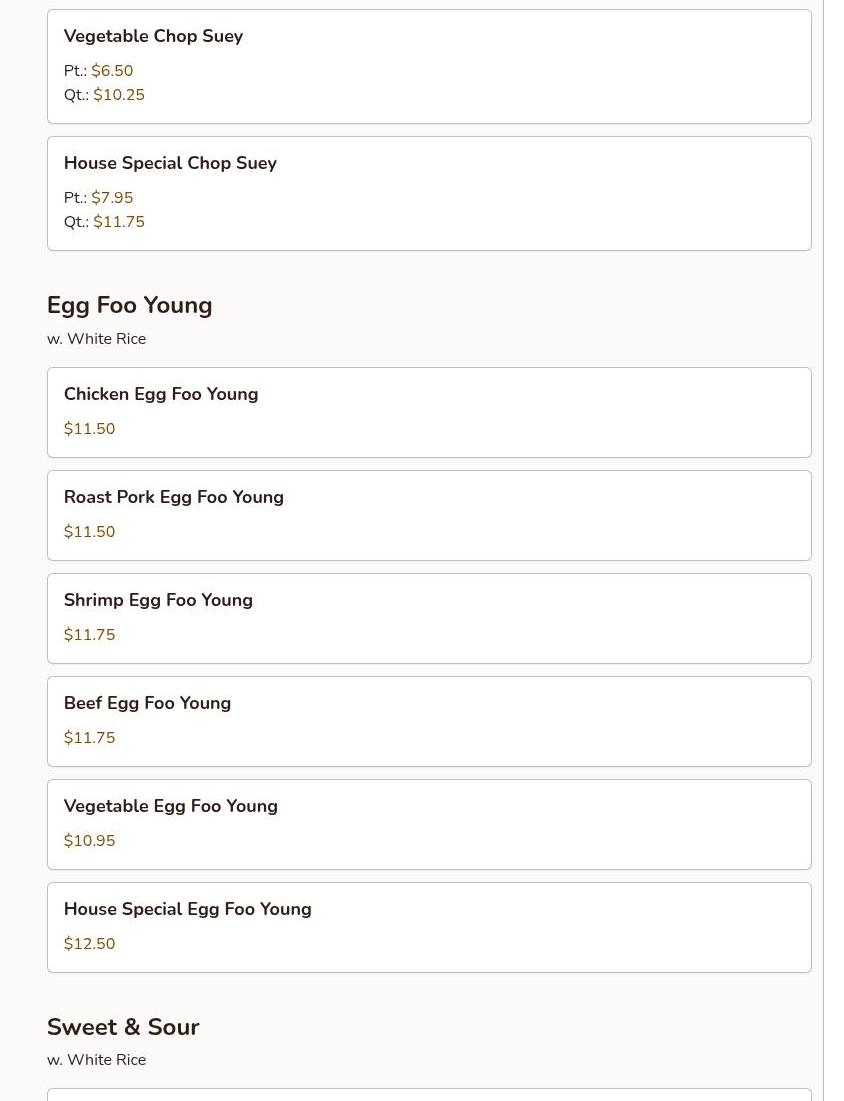Select Roast Pork Egg Foo Young
This screenshot has height=1101, width=844.
[429, 515]
